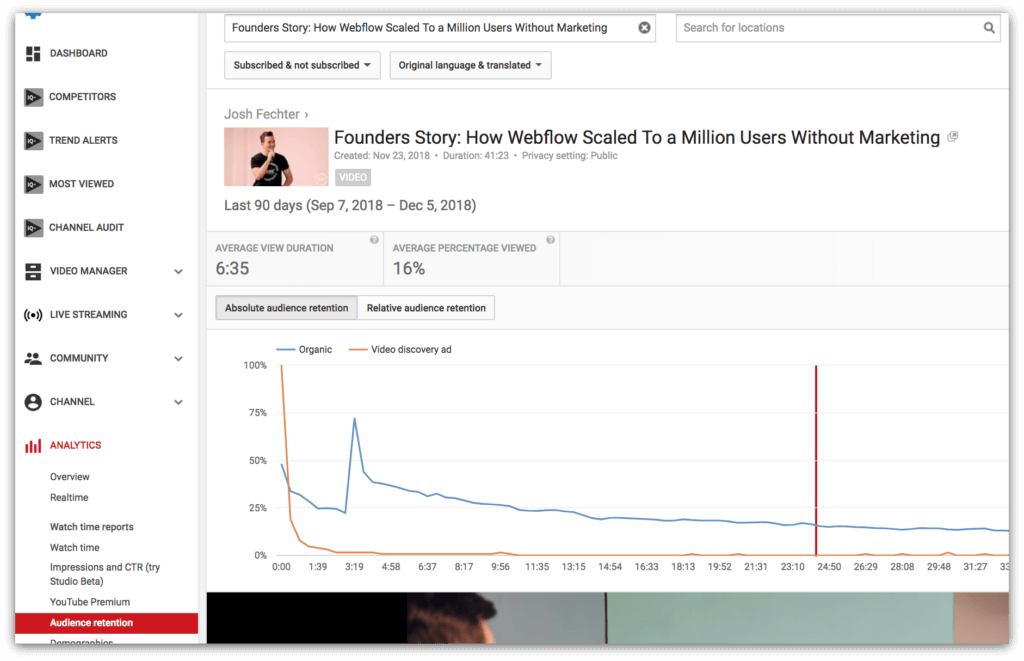This screenshot has width=1024, height=661.
Task: Expand the Video Manager section
Action: (178, 272)
